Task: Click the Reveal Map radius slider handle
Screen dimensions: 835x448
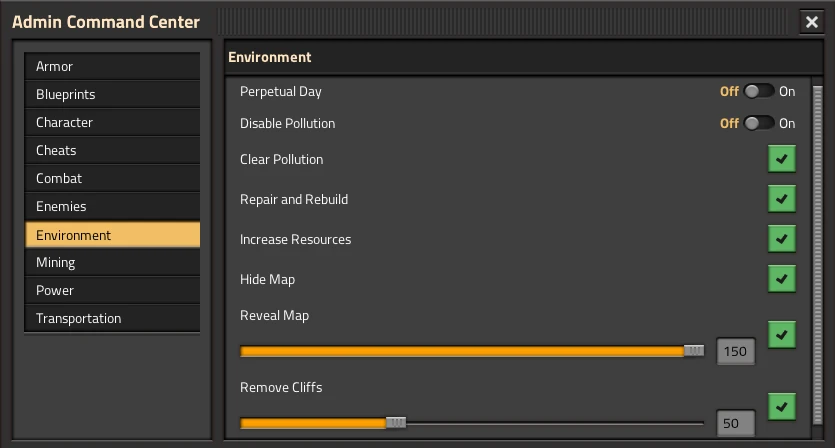Action: [x=694, y=351]
